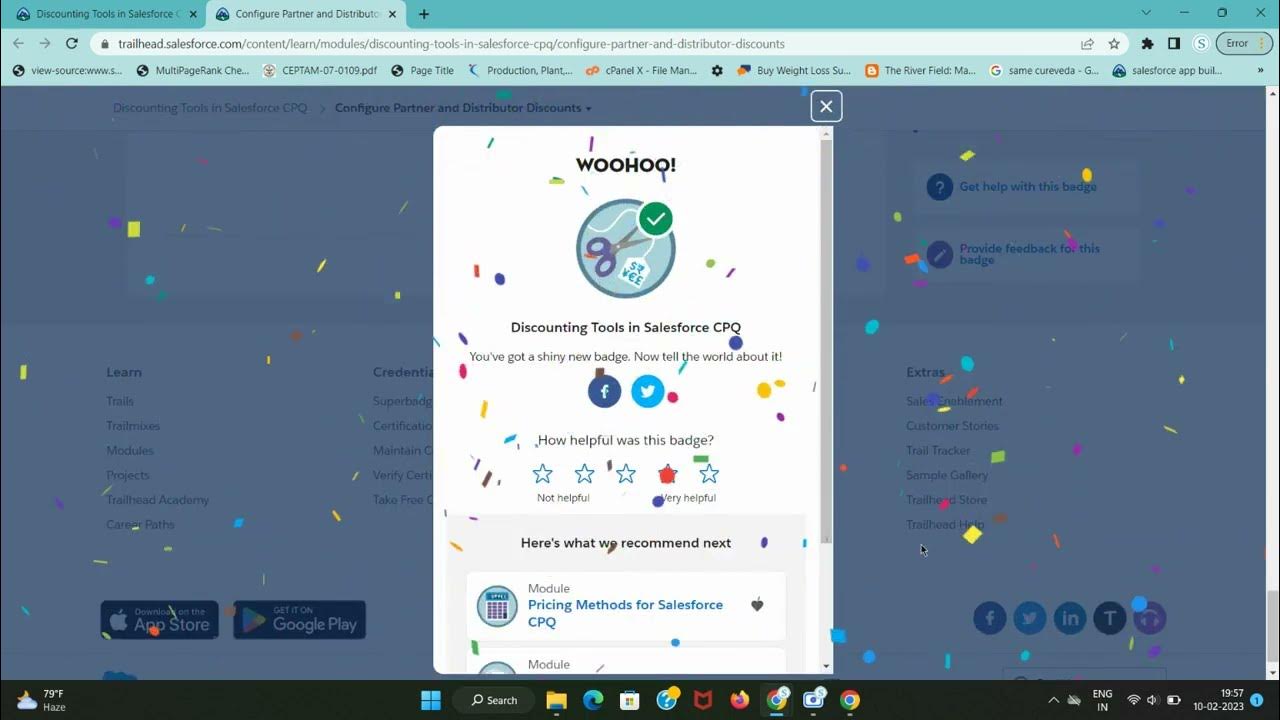Reload the page
Screen dimensions: 1280x720
[x=72, y=43]
